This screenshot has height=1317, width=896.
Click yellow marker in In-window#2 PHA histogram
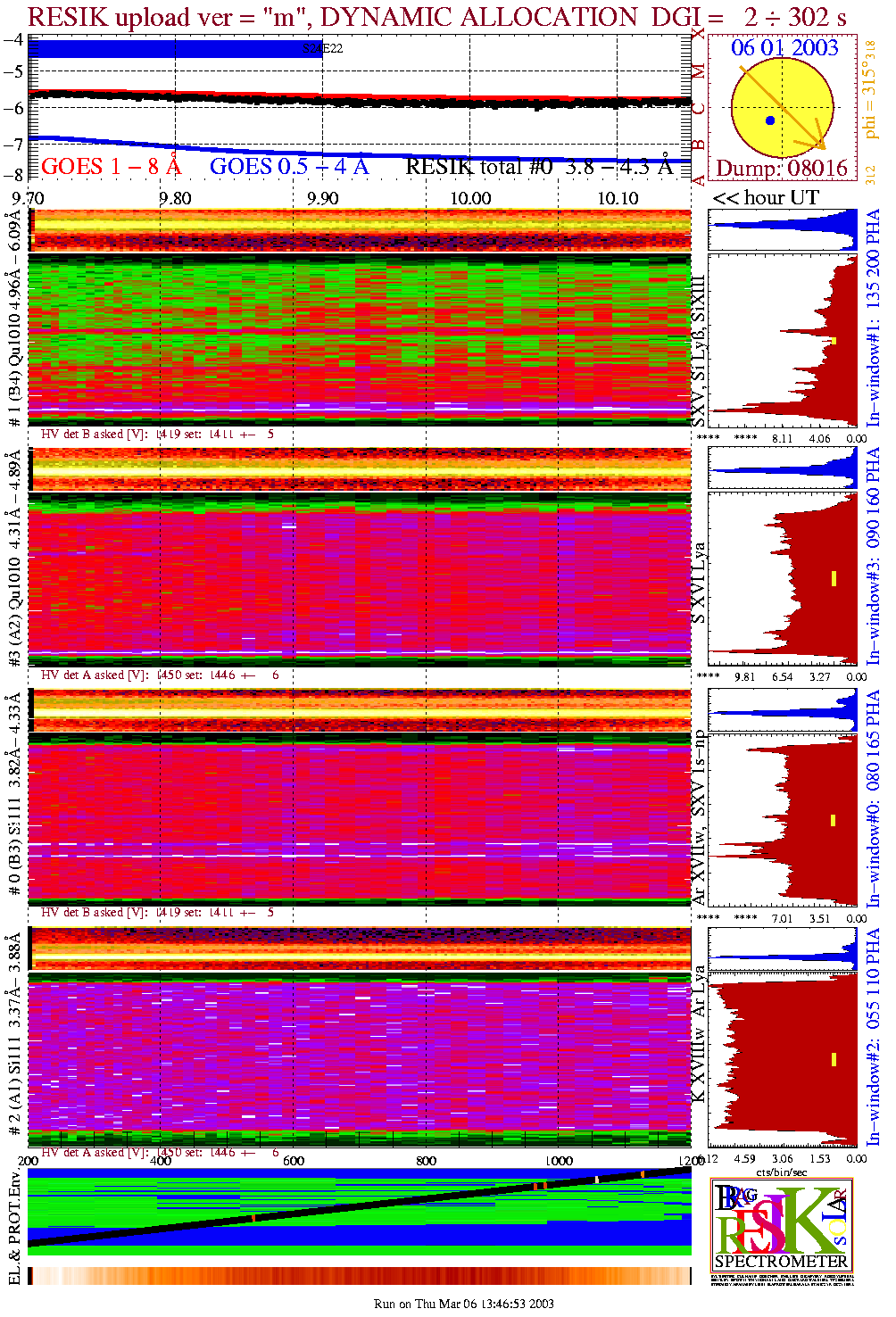834,1059
